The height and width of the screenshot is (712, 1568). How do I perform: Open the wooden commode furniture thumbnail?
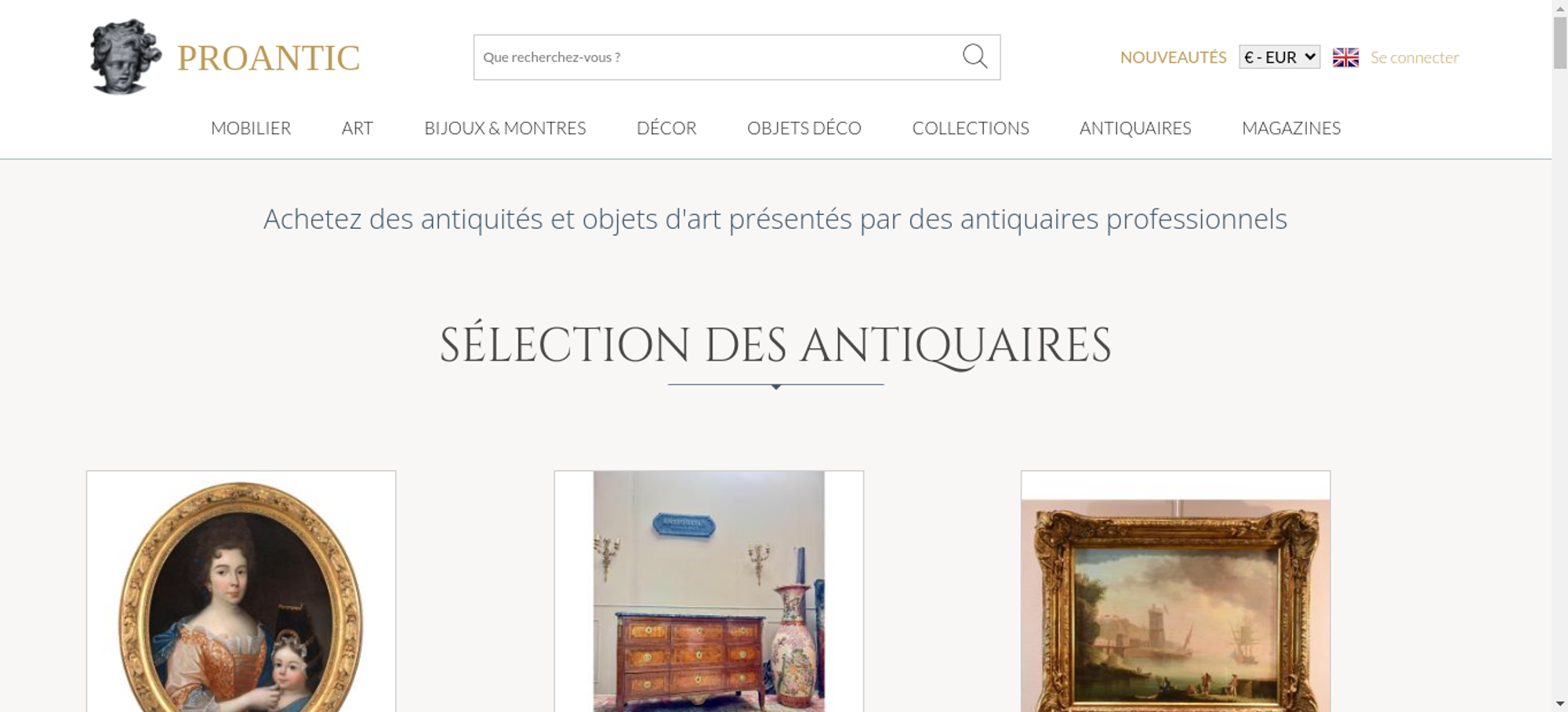[709, 591]
